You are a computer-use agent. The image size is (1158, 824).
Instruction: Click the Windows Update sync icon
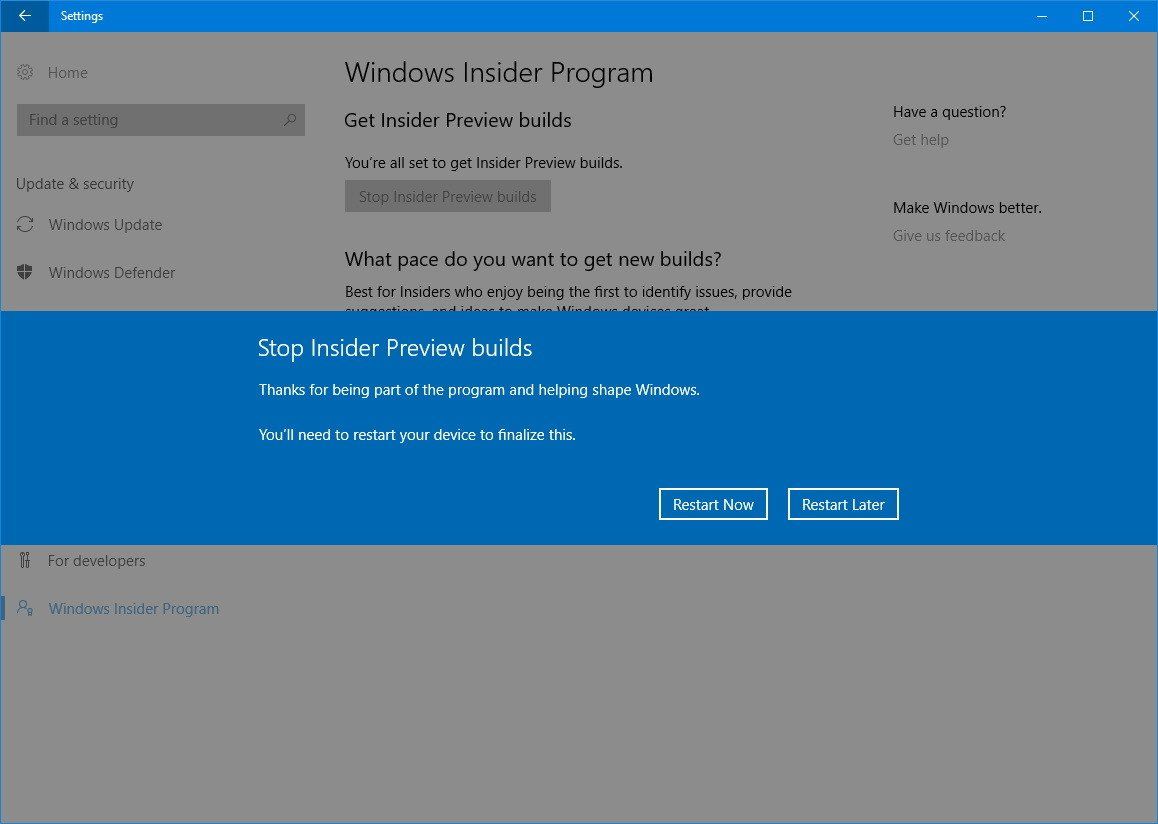[24, 224]
